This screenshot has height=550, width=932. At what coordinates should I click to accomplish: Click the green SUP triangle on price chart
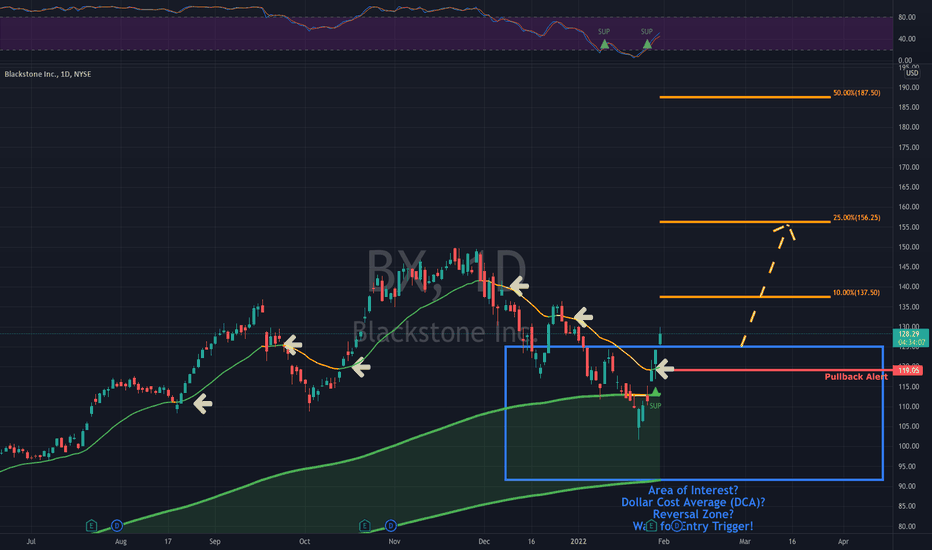655,392
